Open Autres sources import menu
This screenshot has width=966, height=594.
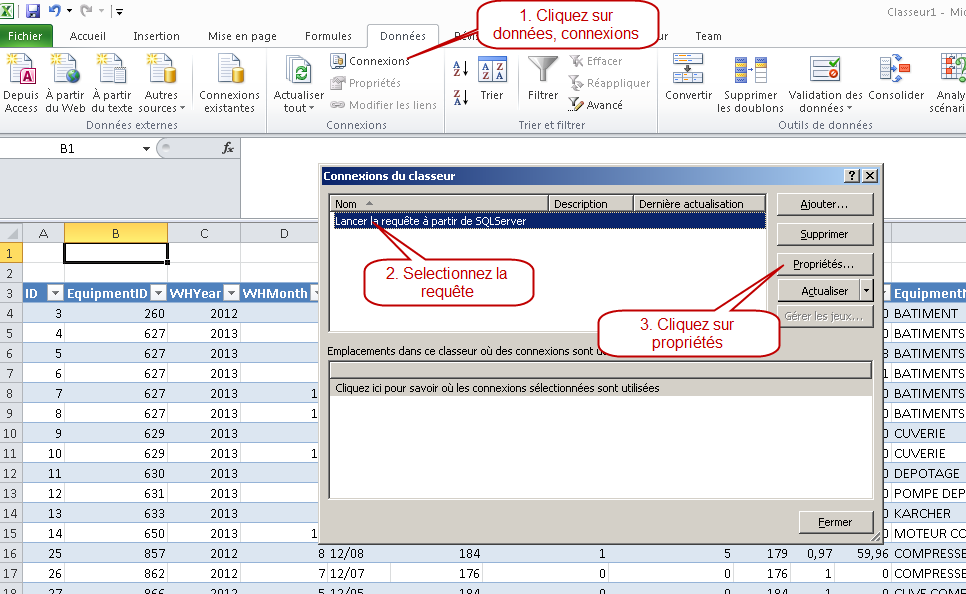(x=161, y=84)
